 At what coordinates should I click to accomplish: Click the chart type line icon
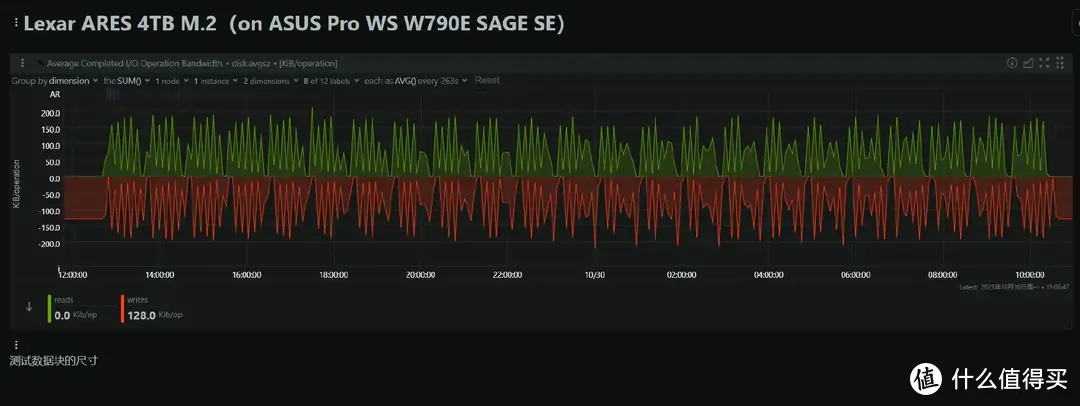coord(1028,63)
